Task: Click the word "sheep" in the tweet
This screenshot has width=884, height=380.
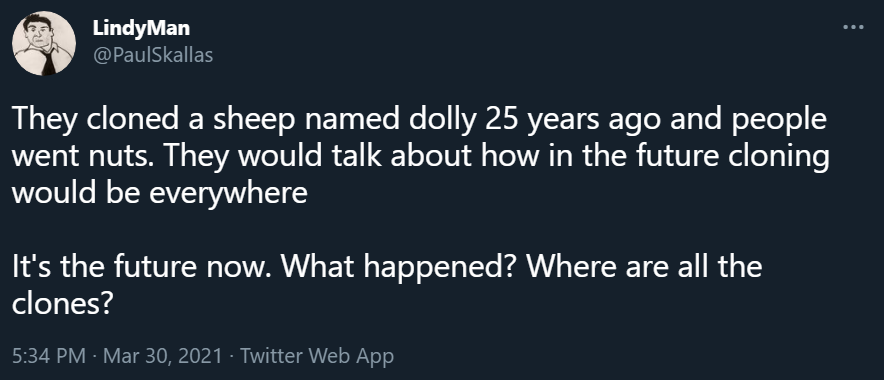Action: click(252, 120)
